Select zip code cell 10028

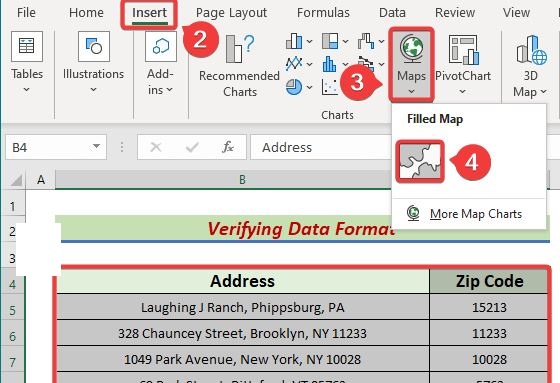pyautogui.click(x=489, y=359)
